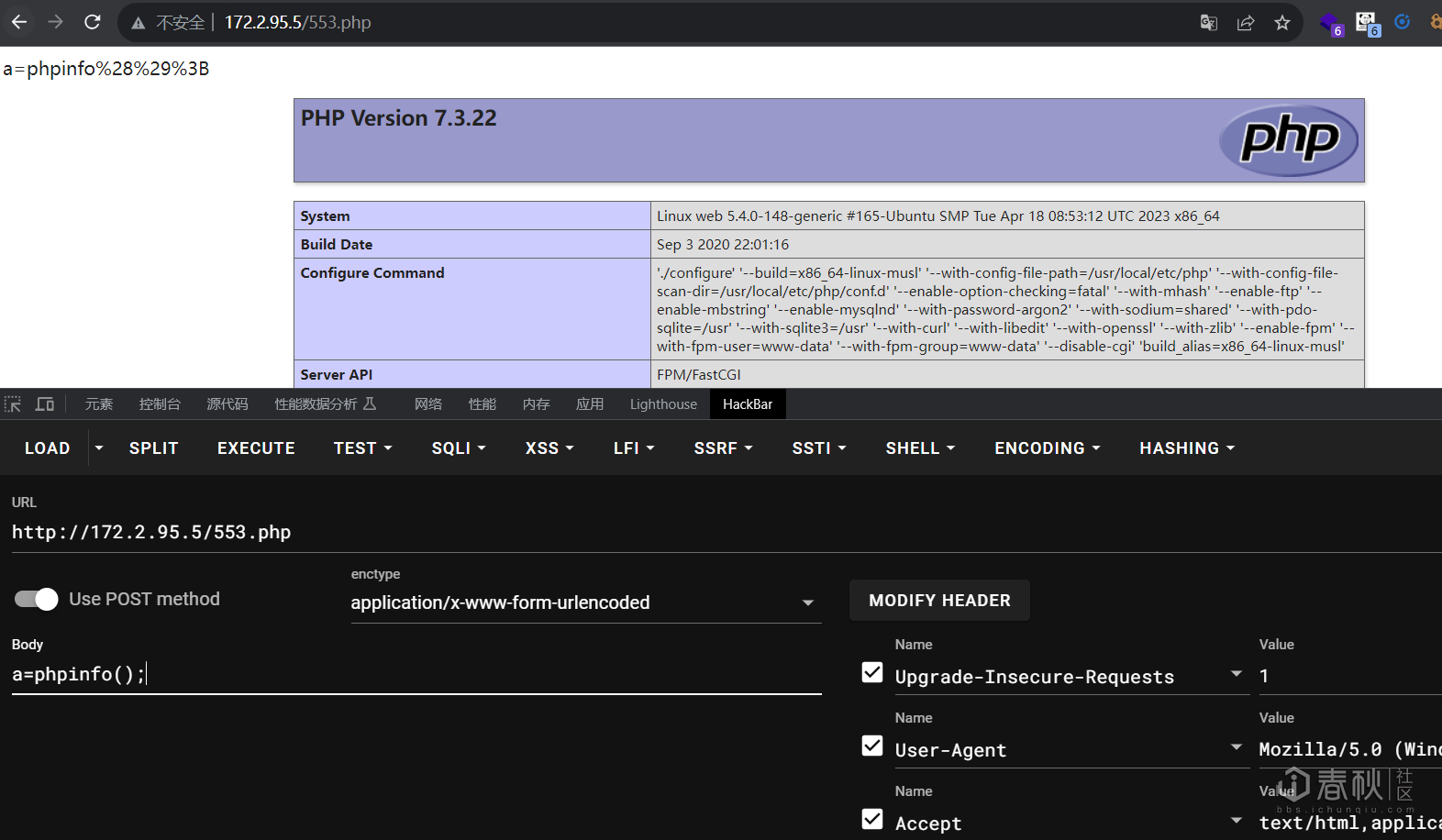Click the blue circular extension icon

coord(1403,22)
